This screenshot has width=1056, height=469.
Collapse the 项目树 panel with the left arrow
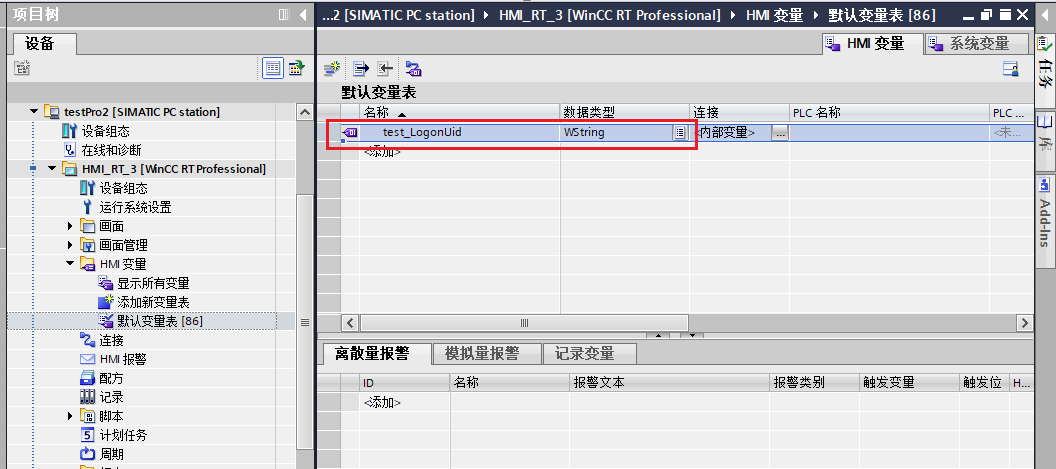pyautogui.click(x=303, y=14)
